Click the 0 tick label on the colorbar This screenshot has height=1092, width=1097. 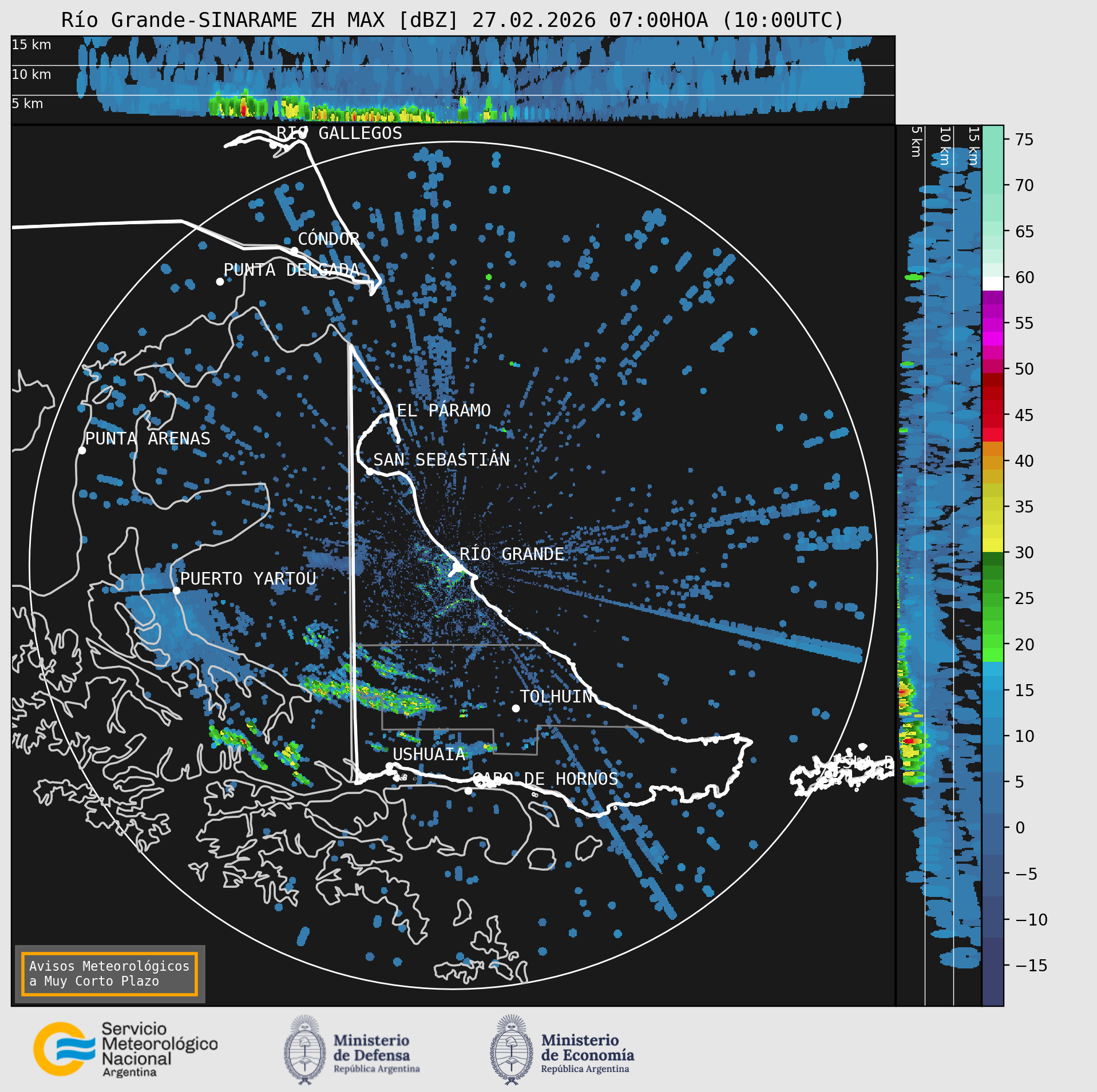coord(1020,828)
